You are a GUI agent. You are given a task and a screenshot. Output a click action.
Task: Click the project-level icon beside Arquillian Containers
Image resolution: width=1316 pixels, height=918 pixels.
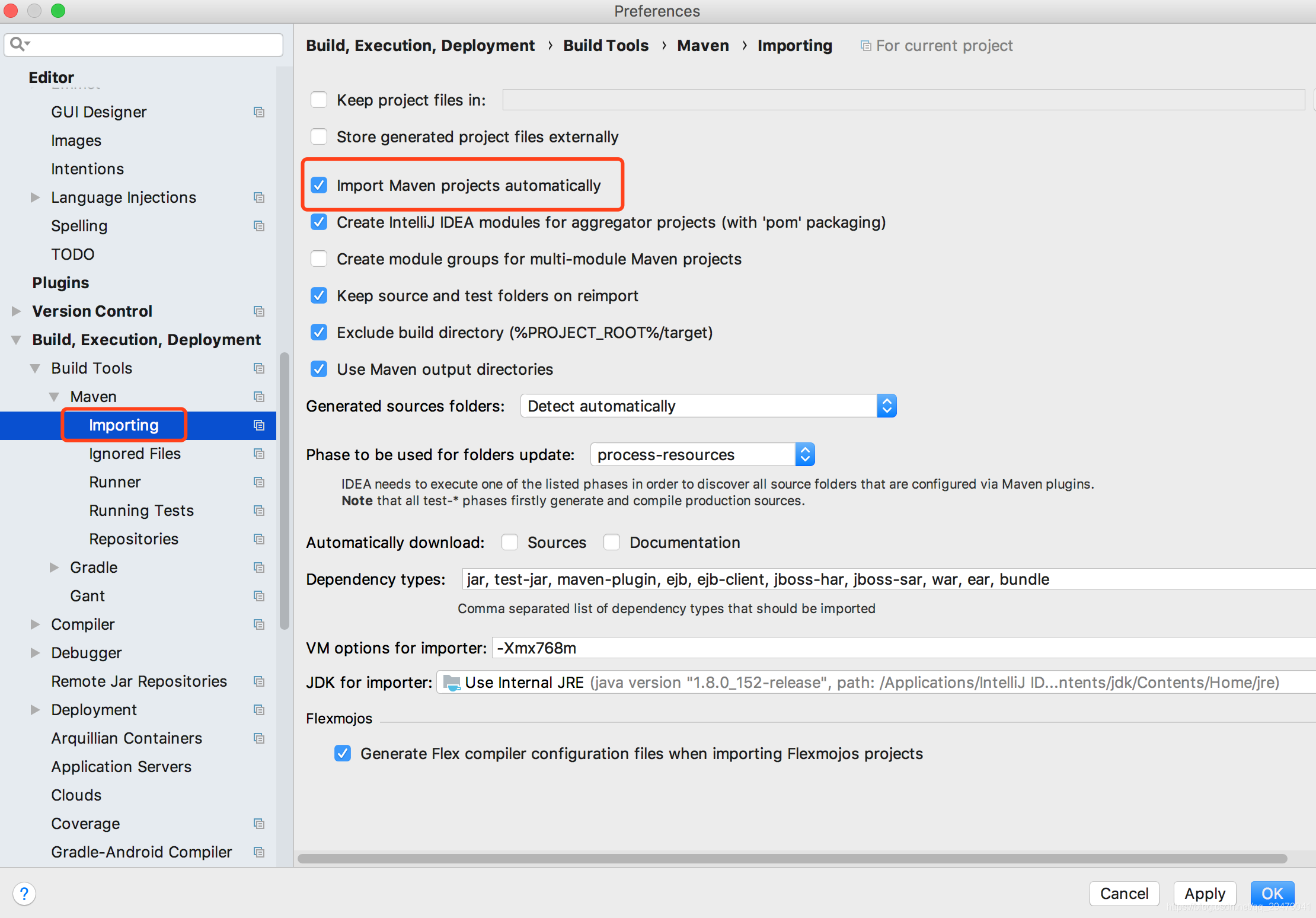pos(259,738)
